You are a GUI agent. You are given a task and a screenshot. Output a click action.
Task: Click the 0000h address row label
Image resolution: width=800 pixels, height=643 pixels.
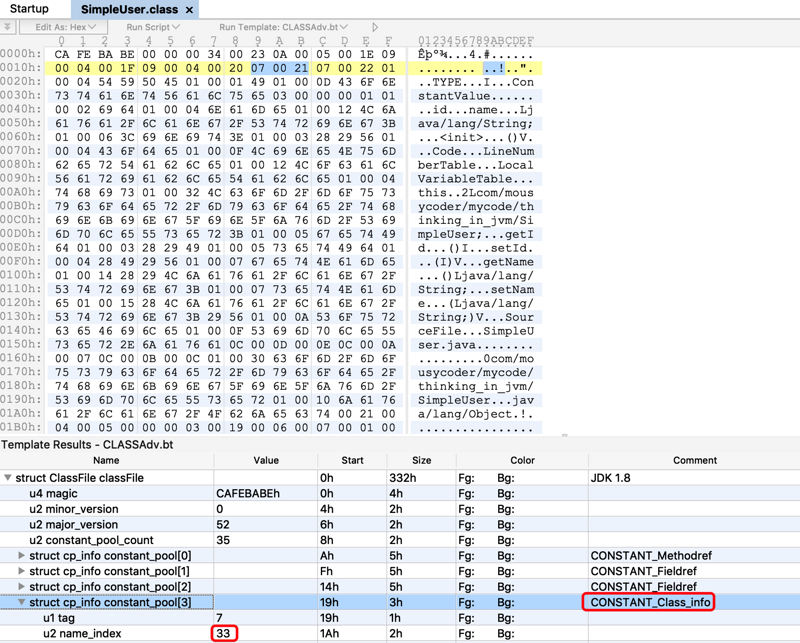20,54
